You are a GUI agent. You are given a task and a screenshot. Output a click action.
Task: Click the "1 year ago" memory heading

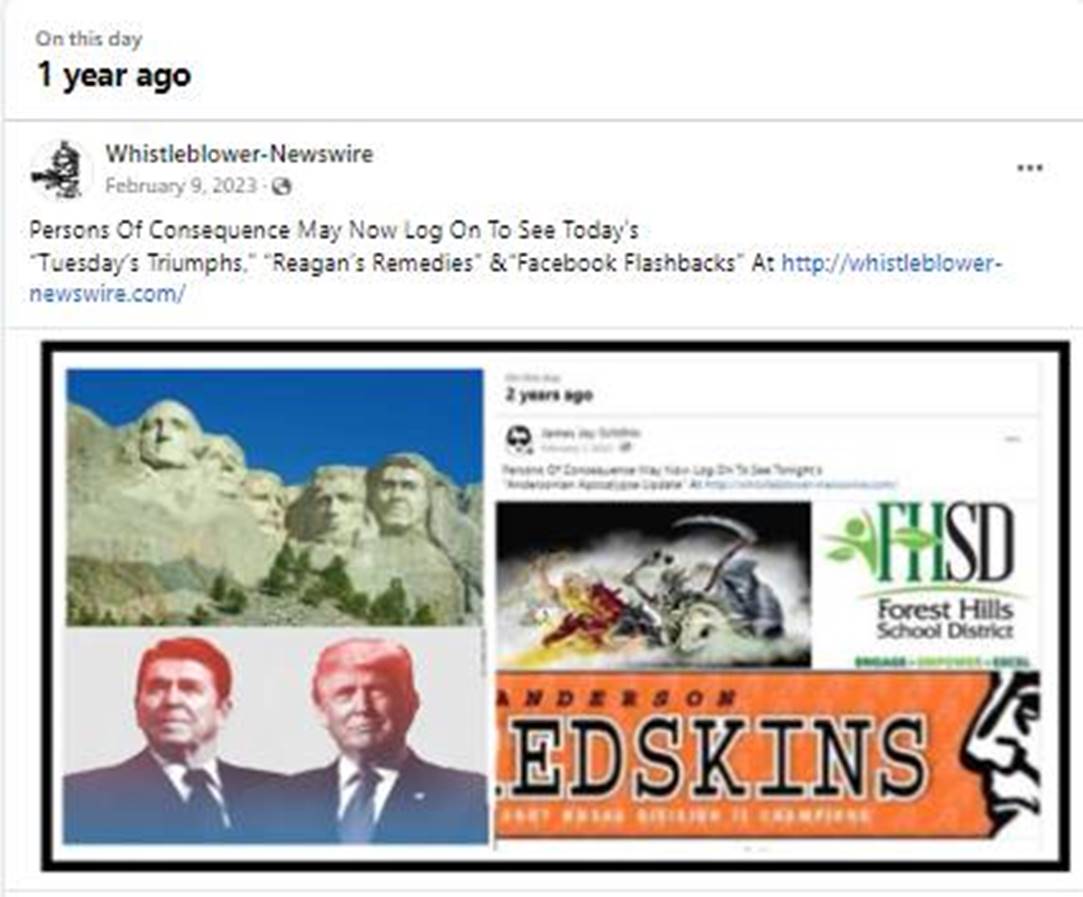[x=114, y=75]
